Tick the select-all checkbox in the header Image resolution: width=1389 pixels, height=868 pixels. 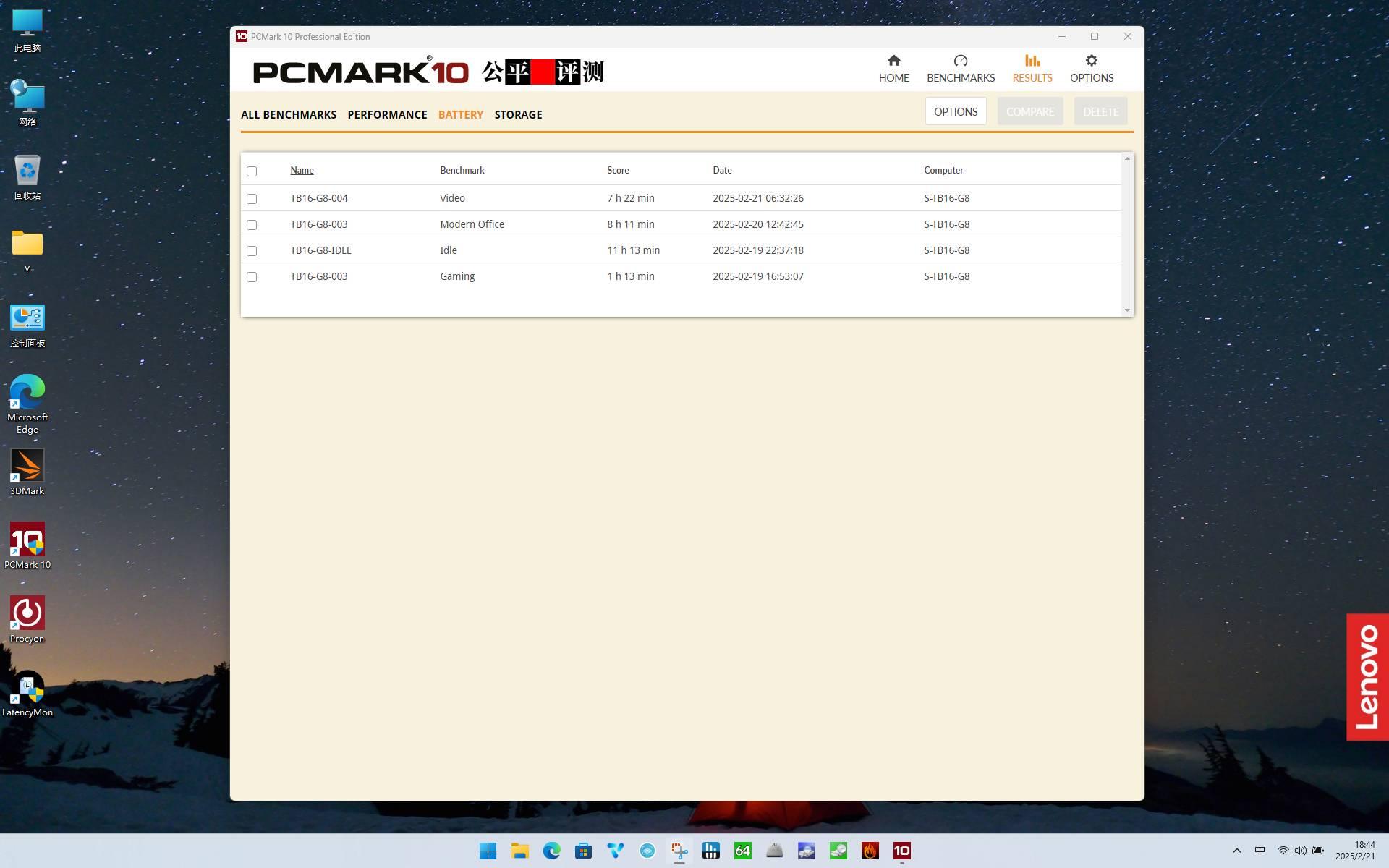(252, 171)
